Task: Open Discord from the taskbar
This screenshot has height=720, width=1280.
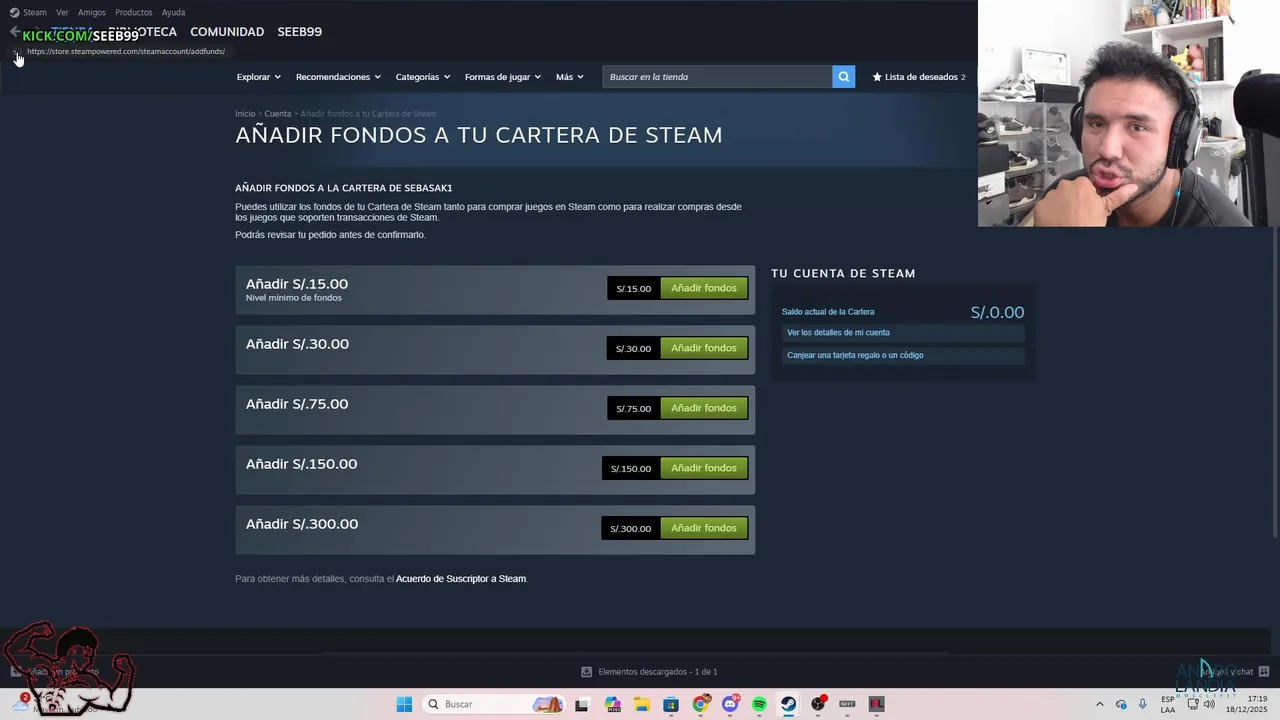Action: click(730, 704)
